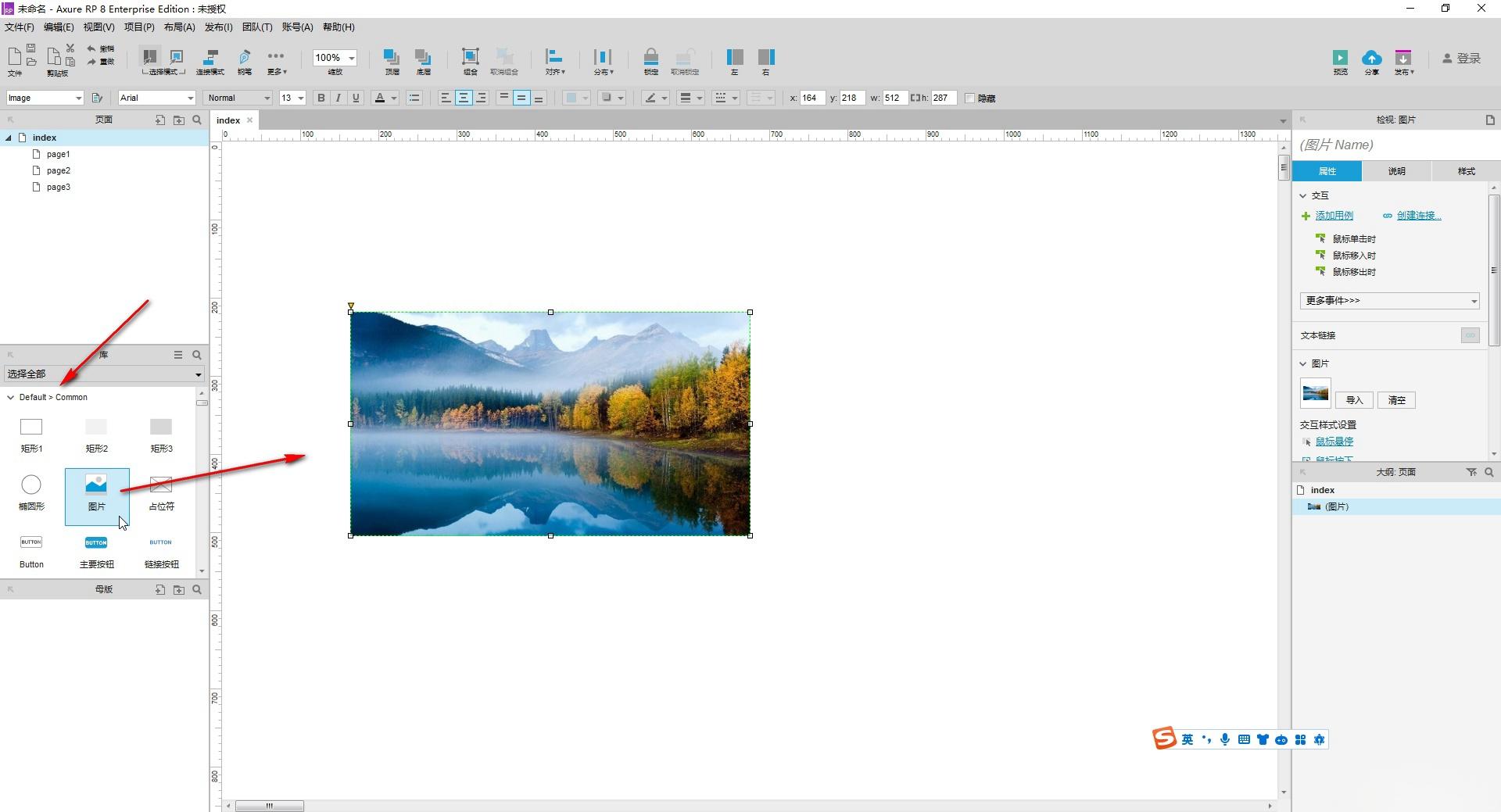Click the Group (组合) icon
1501x812 pixels.
(470, 58)
